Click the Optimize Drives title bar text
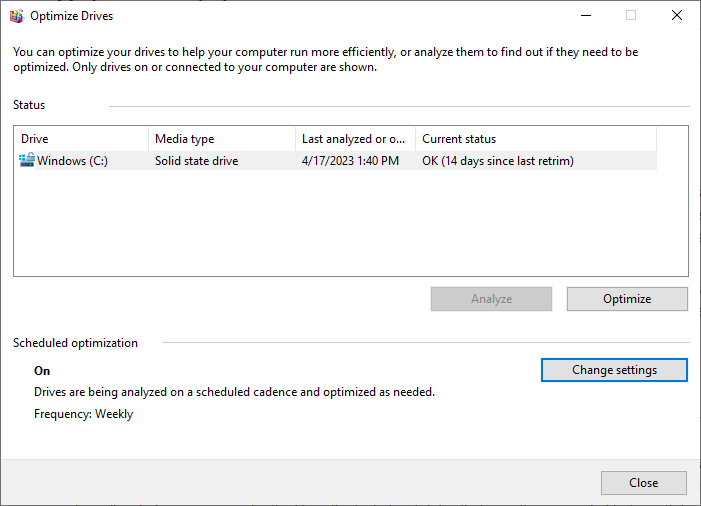 [71, 16]
